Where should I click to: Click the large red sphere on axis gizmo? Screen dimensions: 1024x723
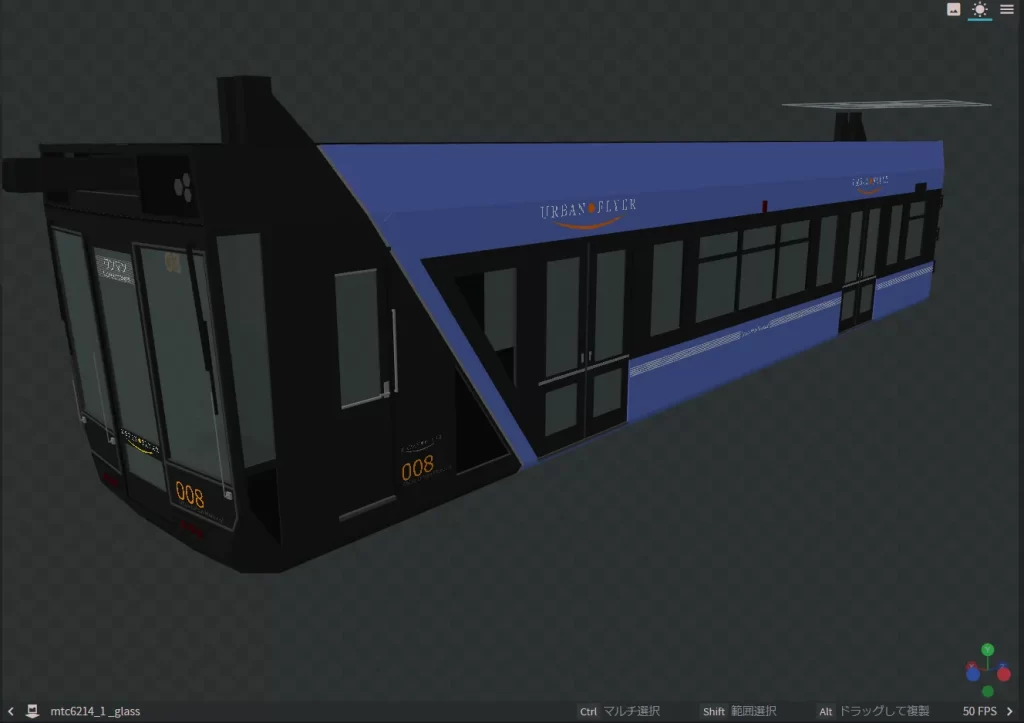[x=1003, y=674]
